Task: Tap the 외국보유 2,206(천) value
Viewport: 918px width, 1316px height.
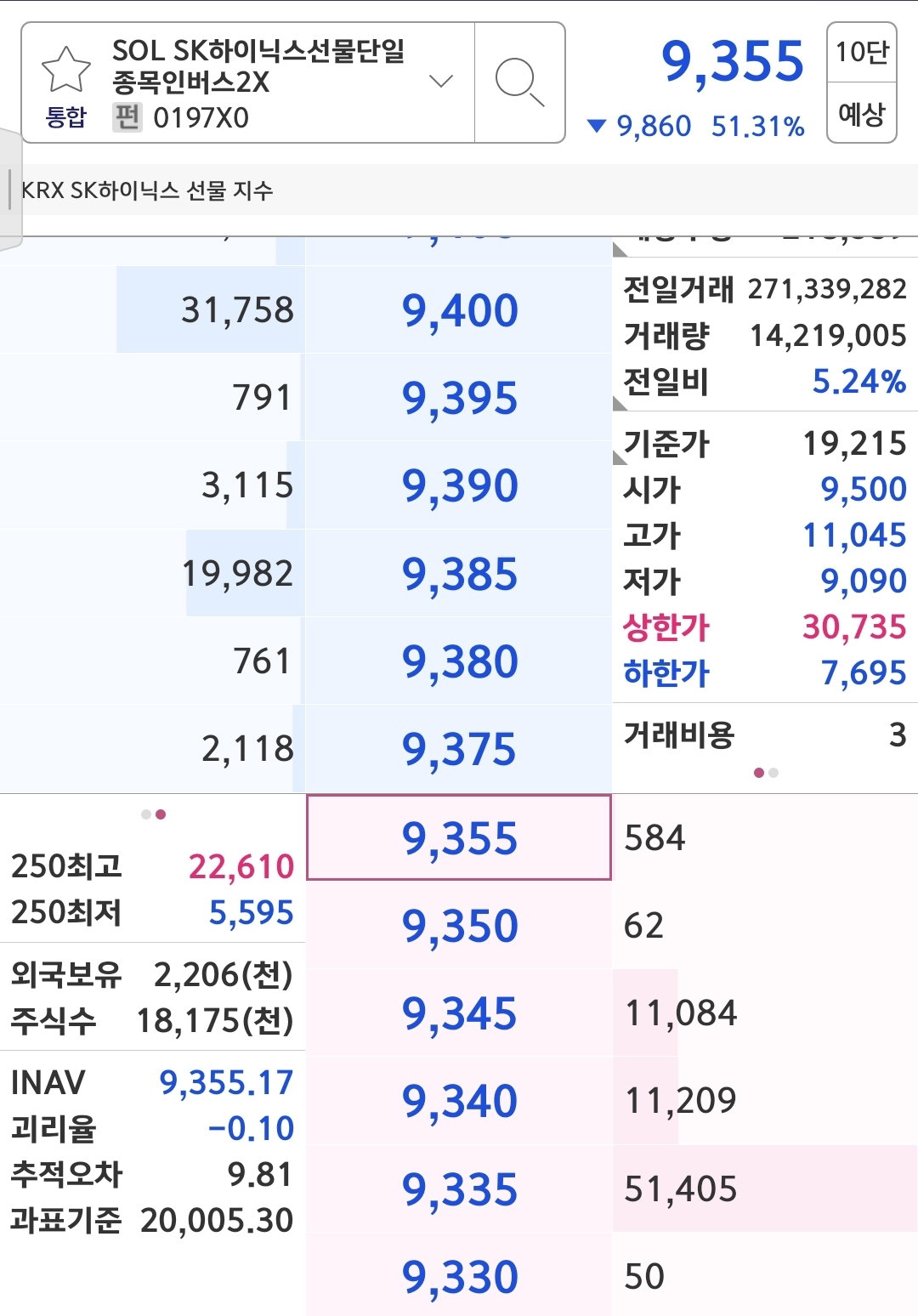Action: [x=224, y=975]
